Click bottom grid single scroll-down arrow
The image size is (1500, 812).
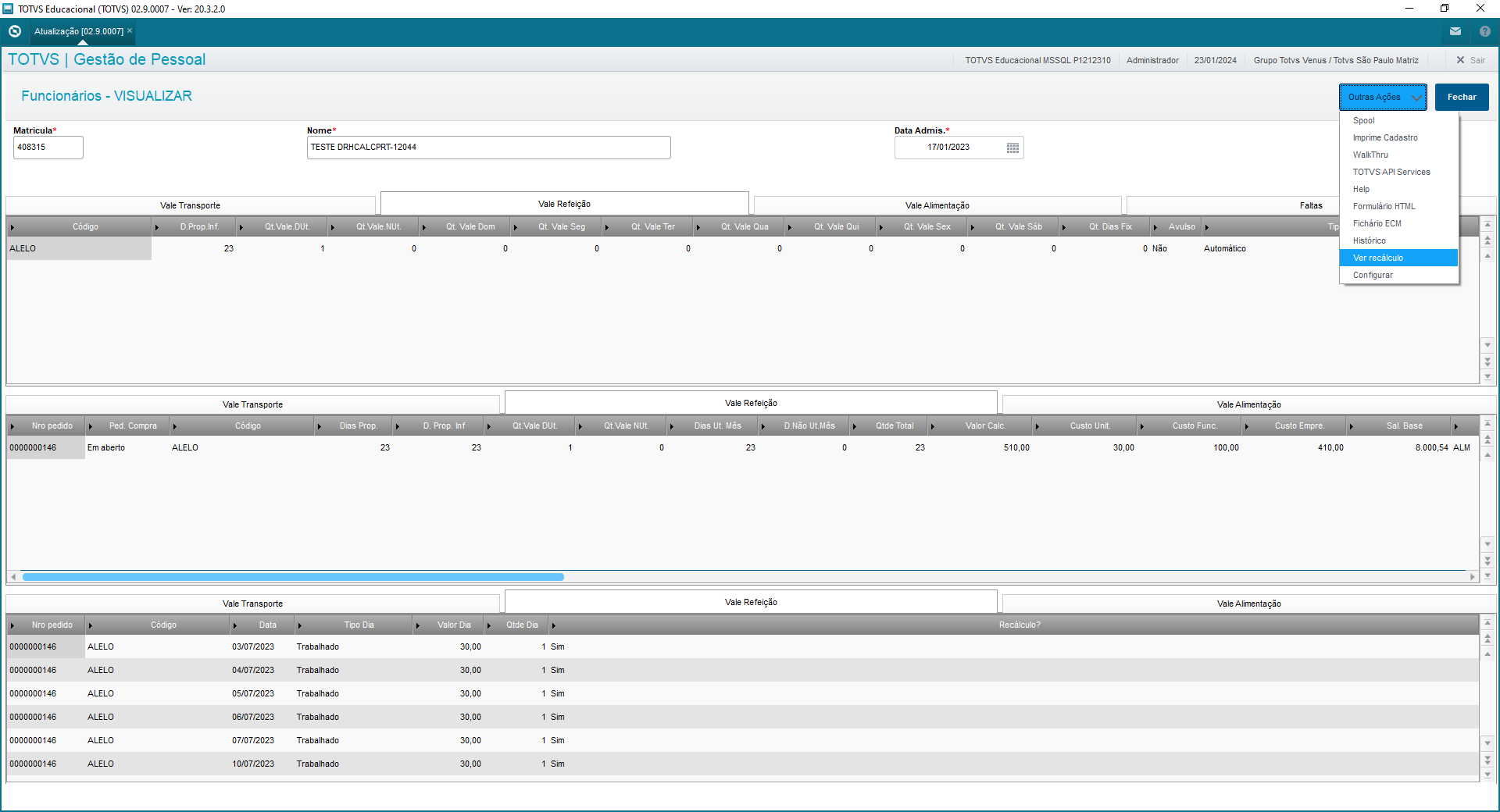coord(1487,743)
